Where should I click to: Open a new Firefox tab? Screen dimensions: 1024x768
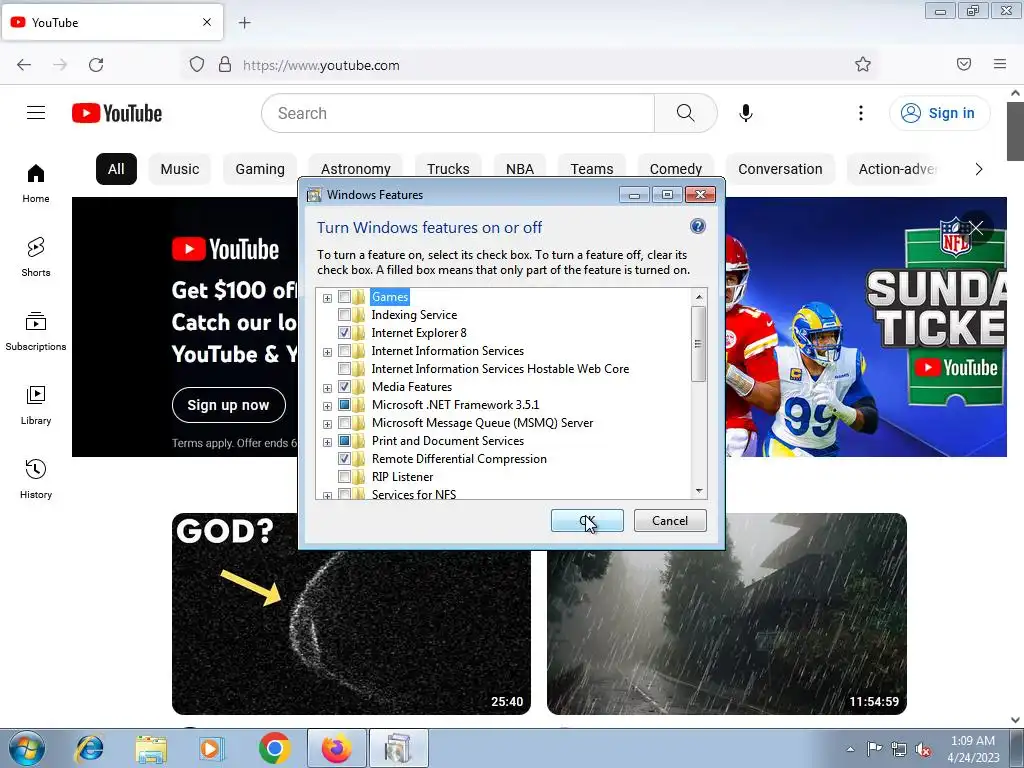coord(245,23)
